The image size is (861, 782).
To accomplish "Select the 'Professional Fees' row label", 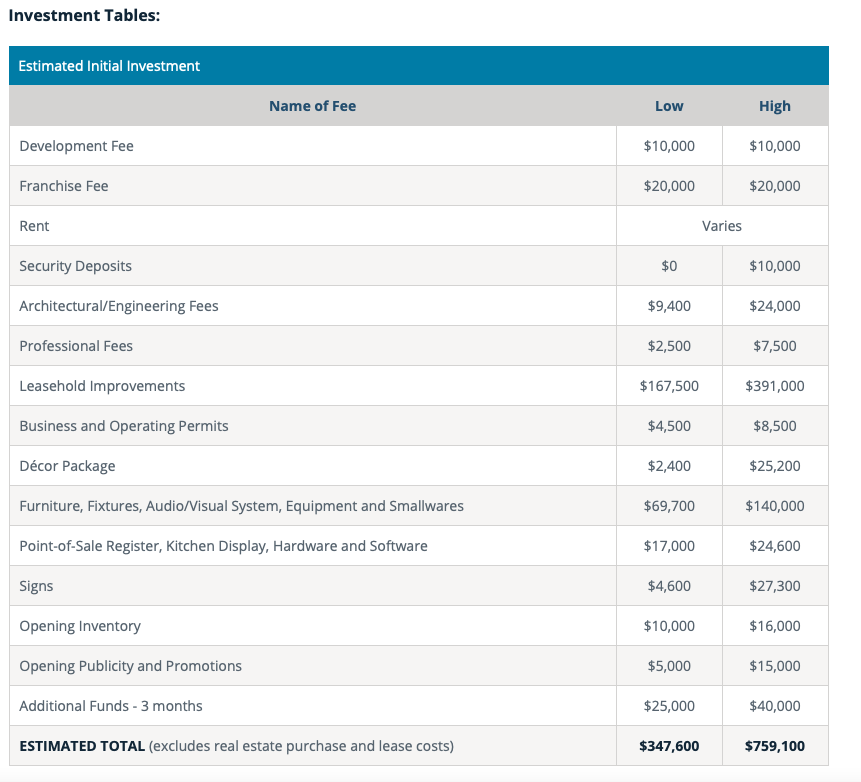I will coord(76,346).
